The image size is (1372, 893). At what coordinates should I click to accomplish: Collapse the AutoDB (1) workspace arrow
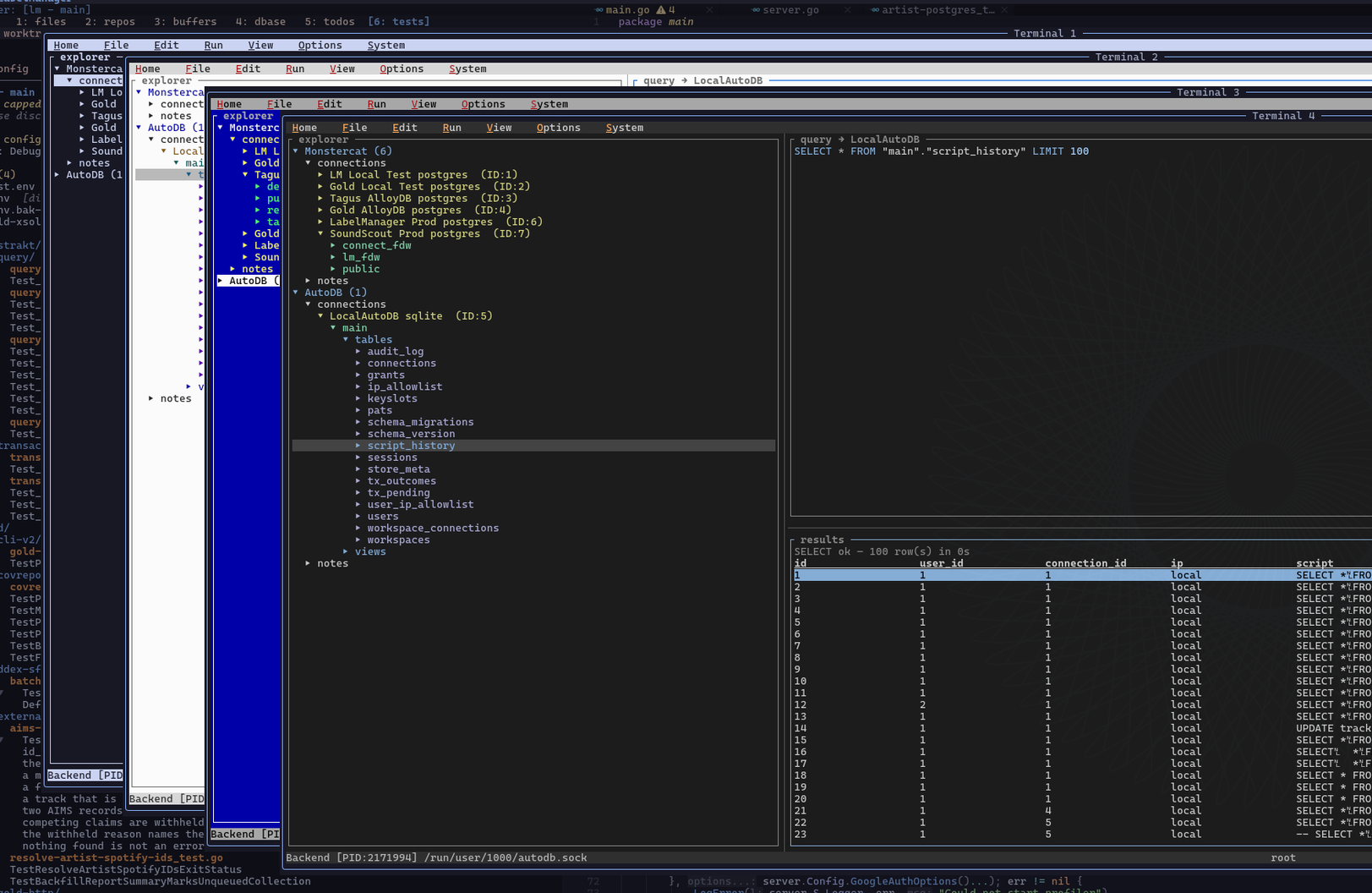tap(296, 293)
